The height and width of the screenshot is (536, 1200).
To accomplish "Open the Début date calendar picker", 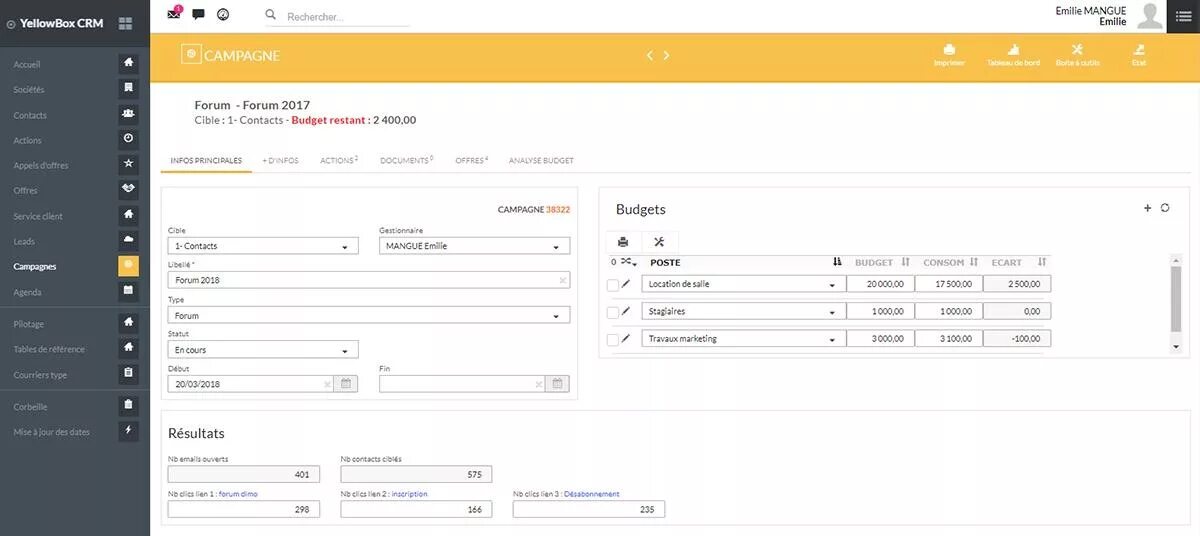I will pyautogui.click(x=346, y=383).
